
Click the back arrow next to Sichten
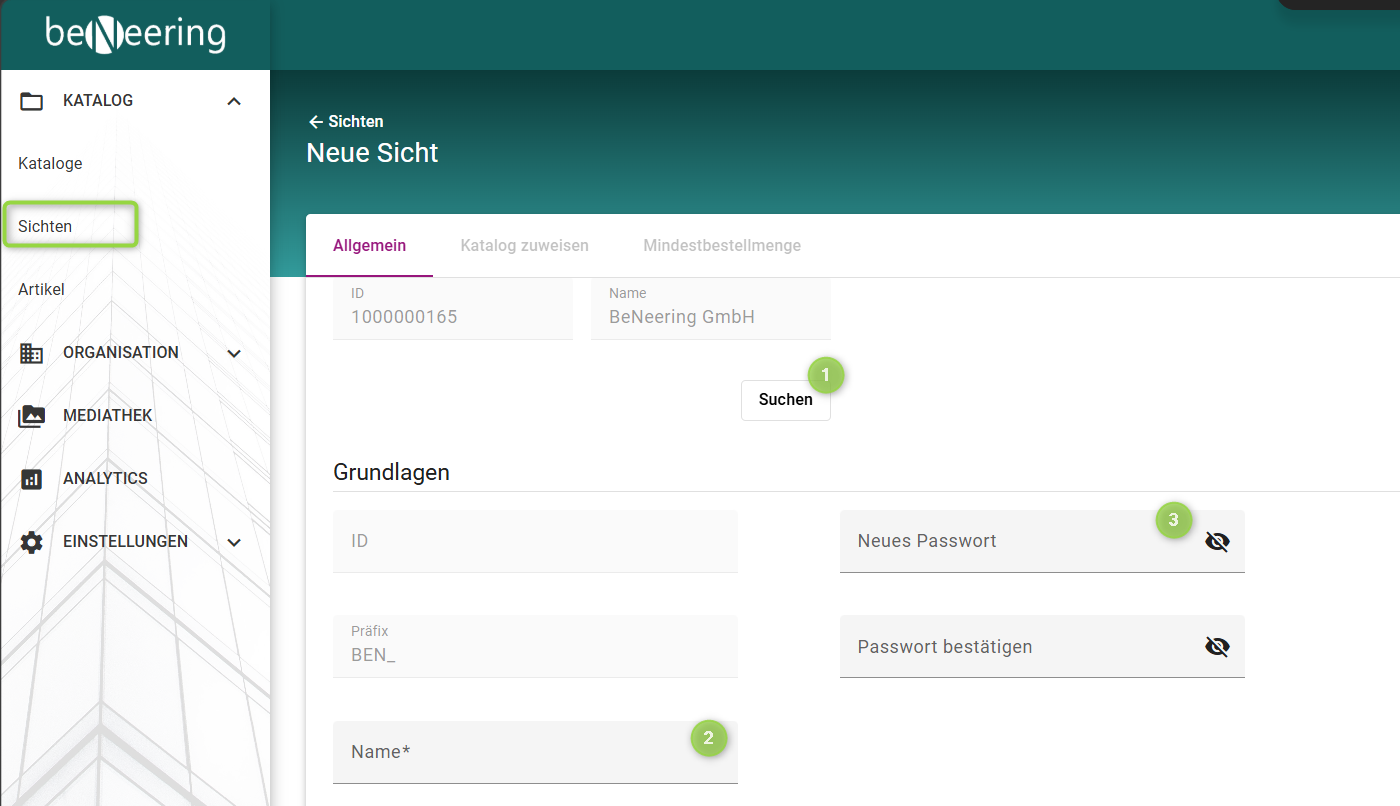(316, 122)
